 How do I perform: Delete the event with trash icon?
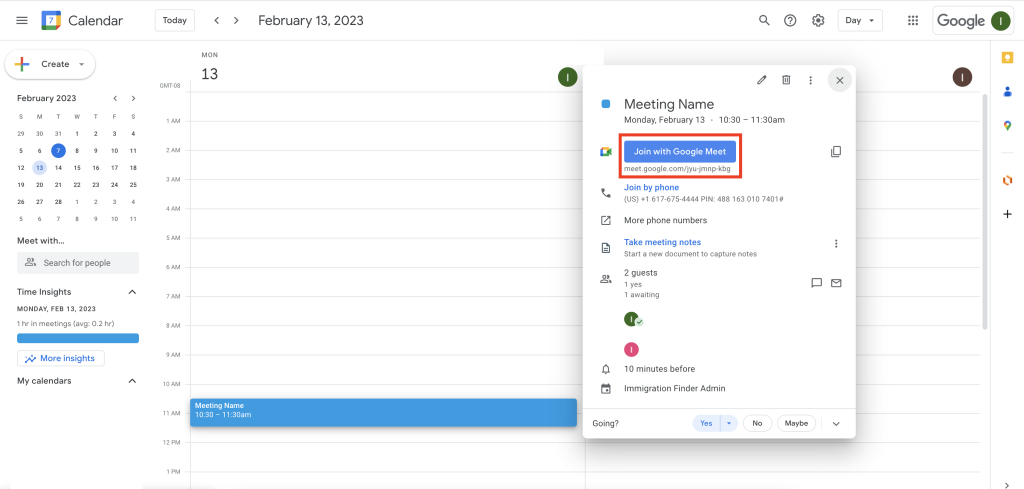coord(786,80)
